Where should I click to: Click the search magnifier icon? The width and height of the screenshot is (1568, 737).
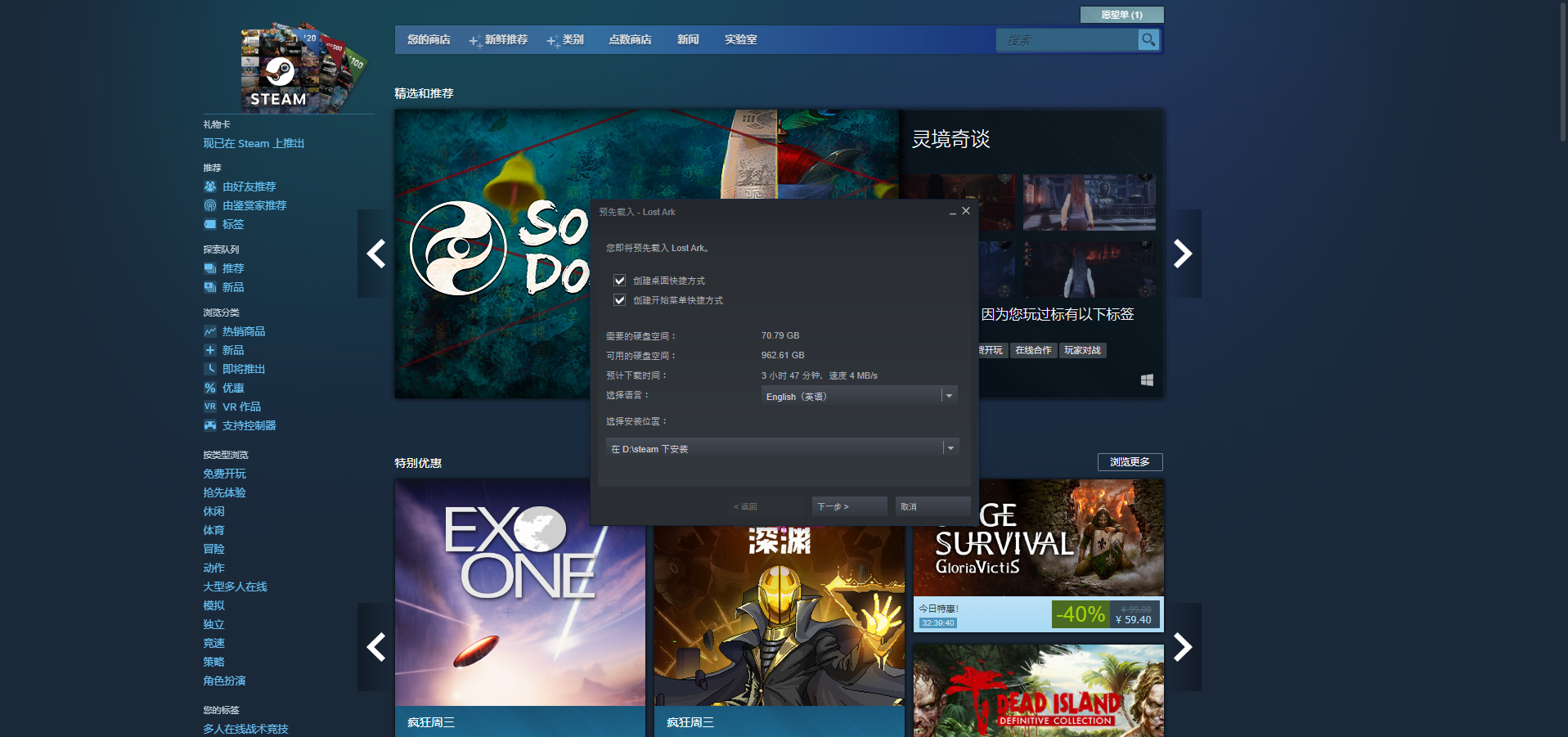coord(1148,39)
